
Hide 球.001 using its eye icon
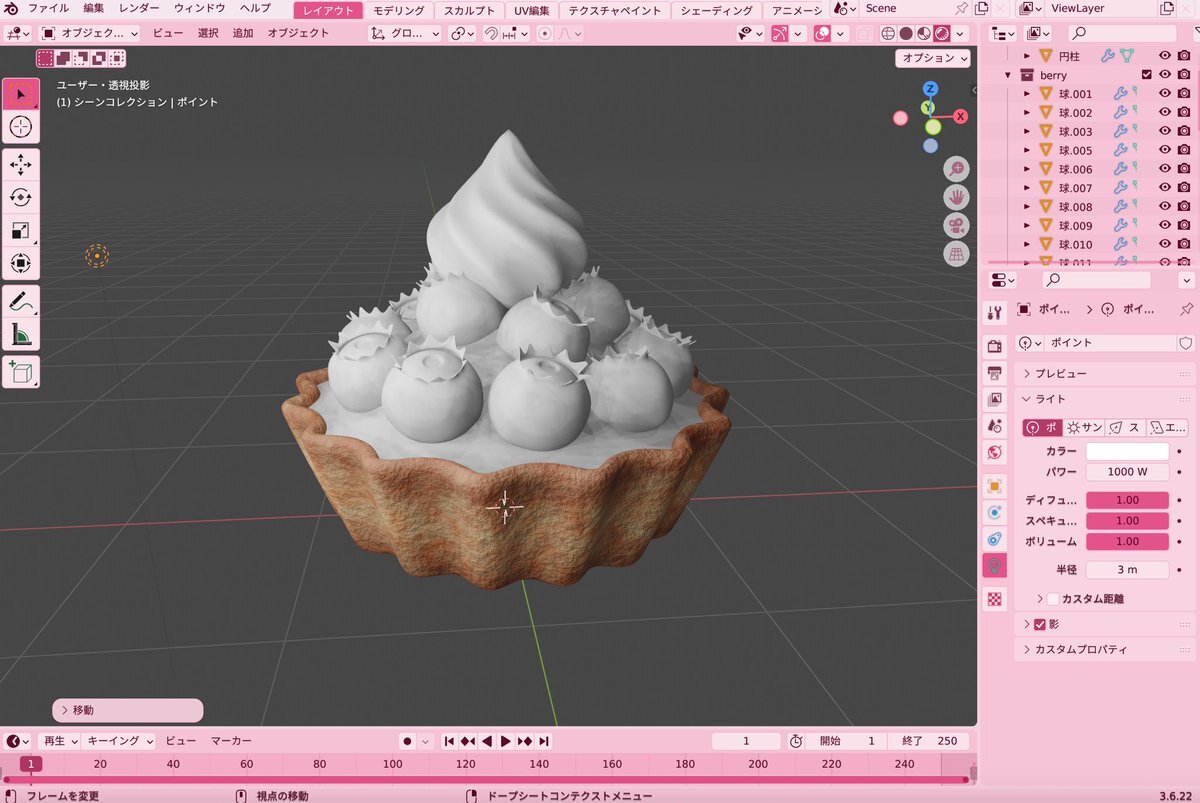point(1164,94)
